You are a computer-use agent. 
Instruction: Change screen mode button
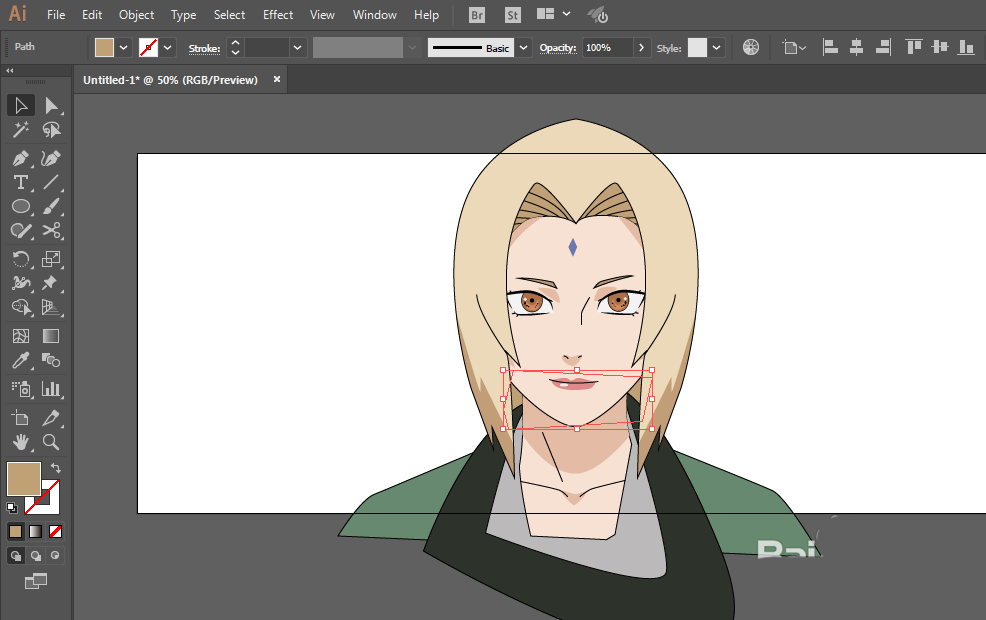pos(36,582)
